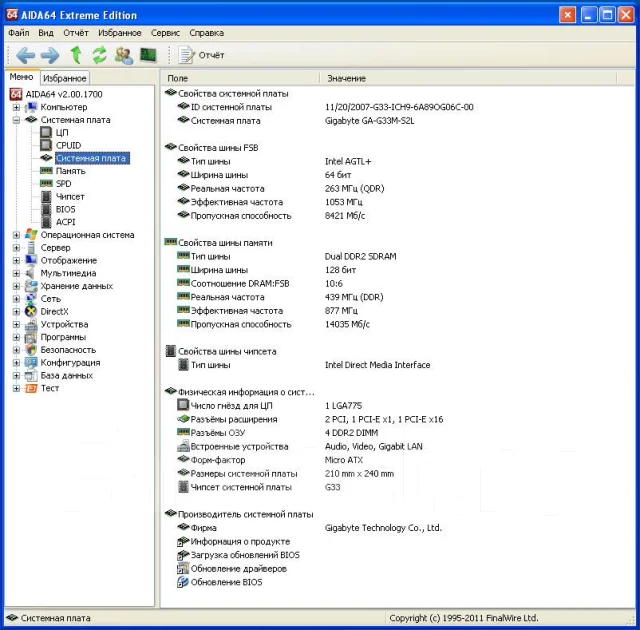The width and height of the screenshot is (640, 630).
Task: Expand the Сеть tree node
Action: coord(16,299)
